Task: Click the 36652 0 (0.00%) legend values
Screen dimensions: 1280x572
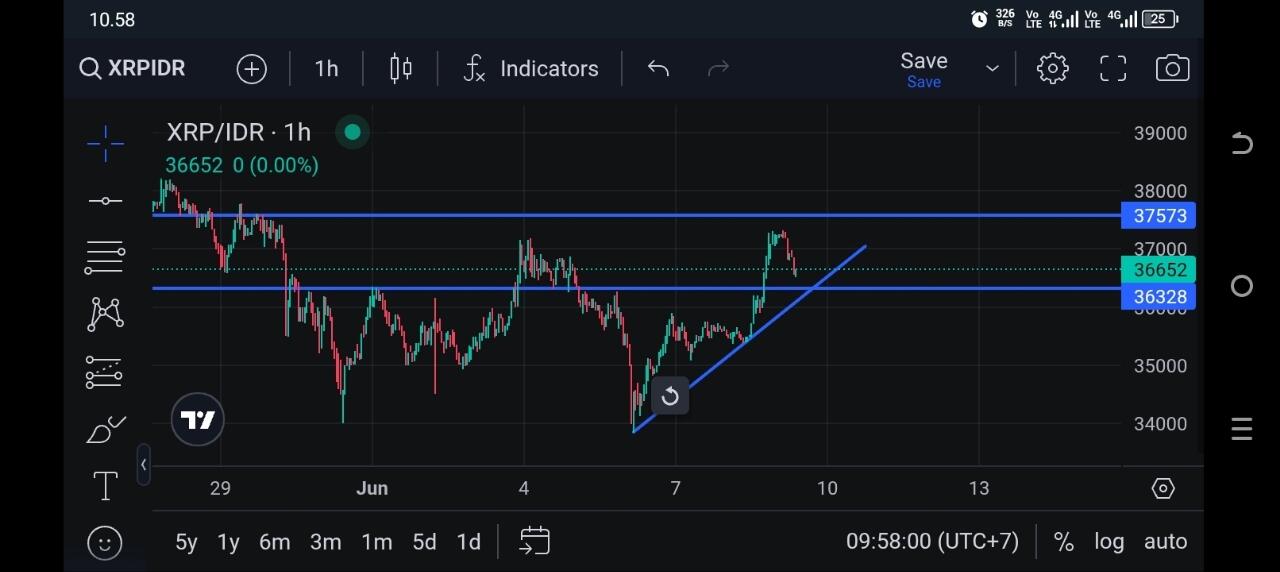Action: pyautogui.click(x=242, y=165)
